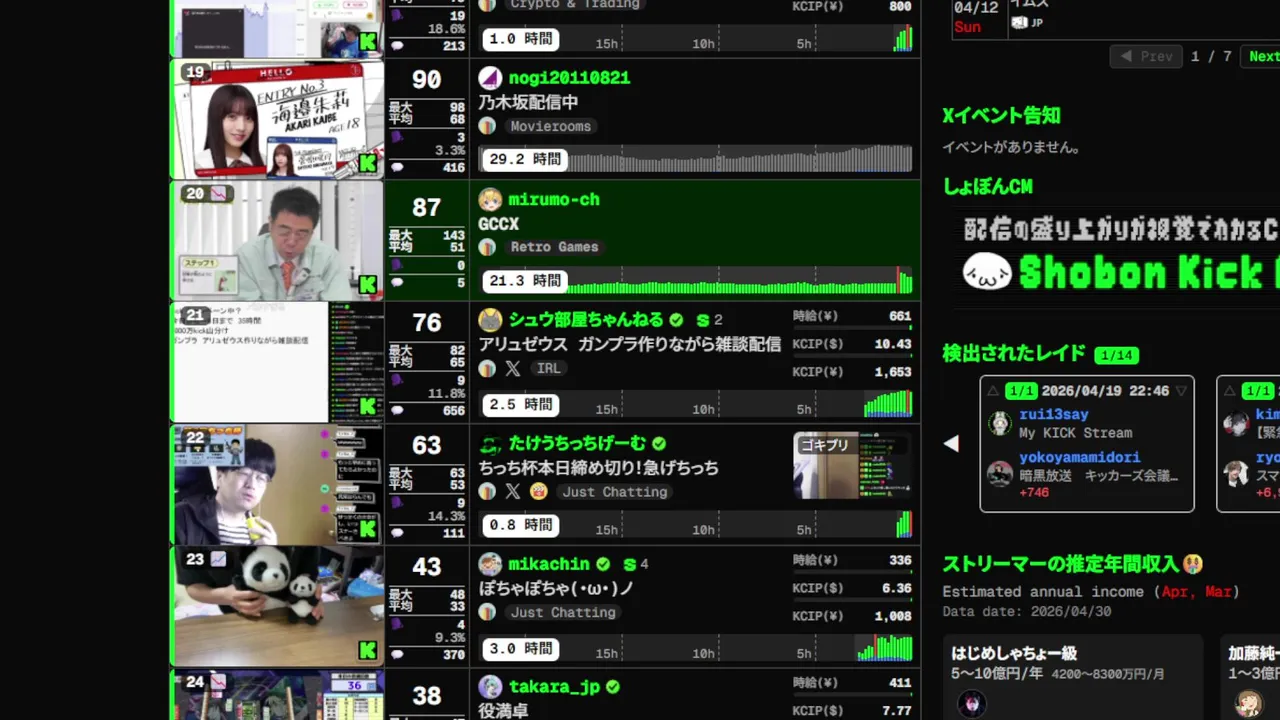Click the 検出されたレイド heading
Viewport: 1280px width, 720px height.
[1014, 354]
